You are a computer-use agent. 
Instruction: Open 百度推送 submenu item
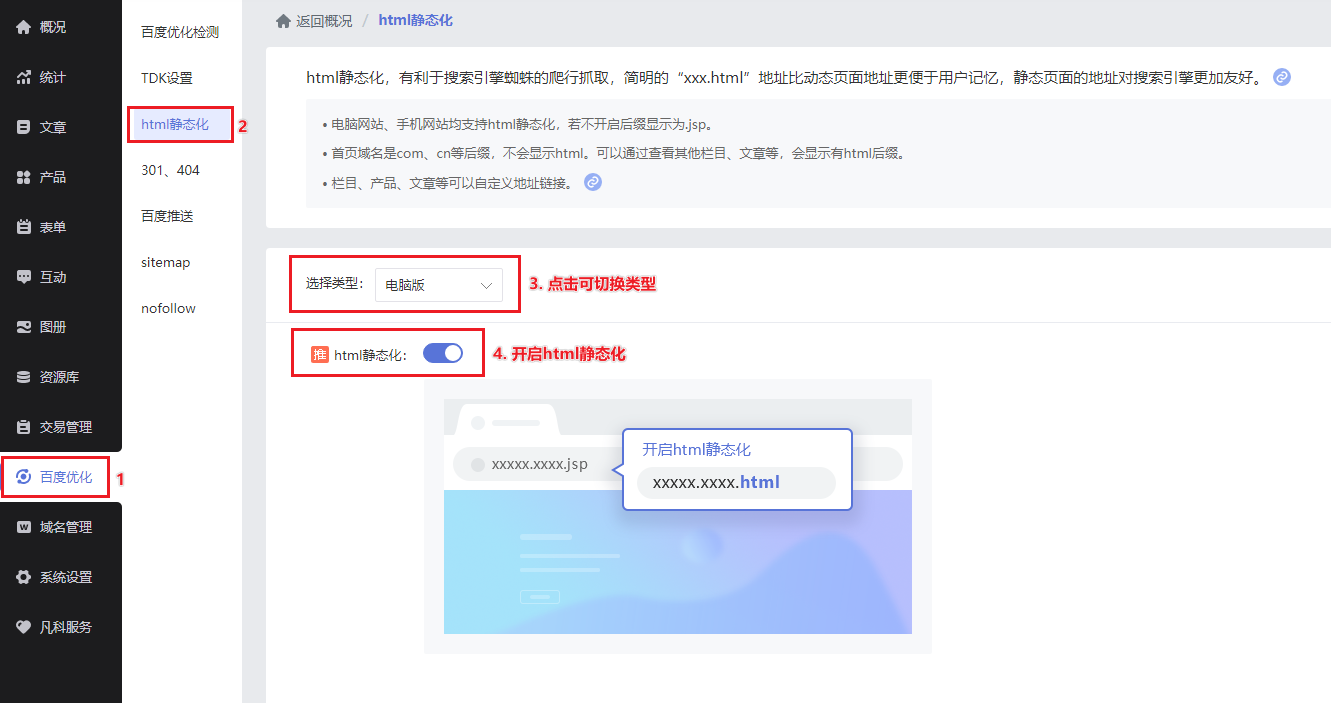pyautogui.click(x=167, y=216)
